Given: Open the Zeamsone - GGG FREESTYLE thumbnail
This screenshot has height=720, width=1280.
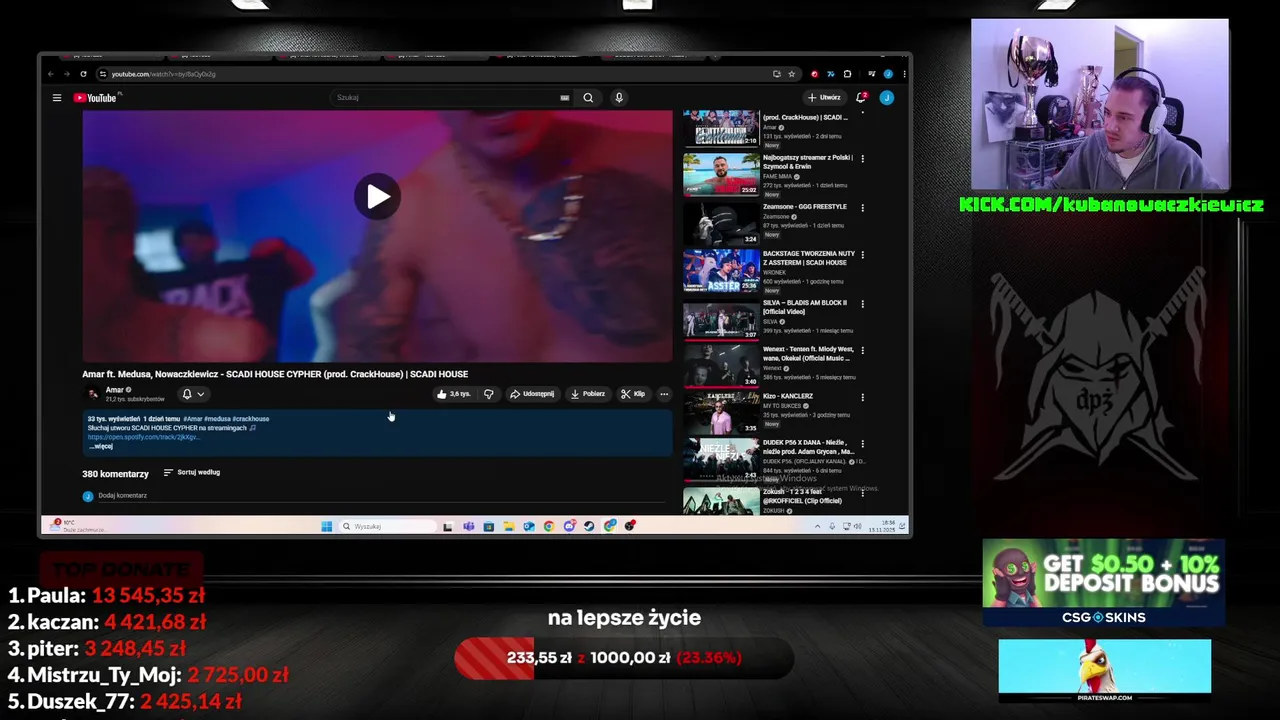Looking at the screenshot, I should (x=721, y=223).
